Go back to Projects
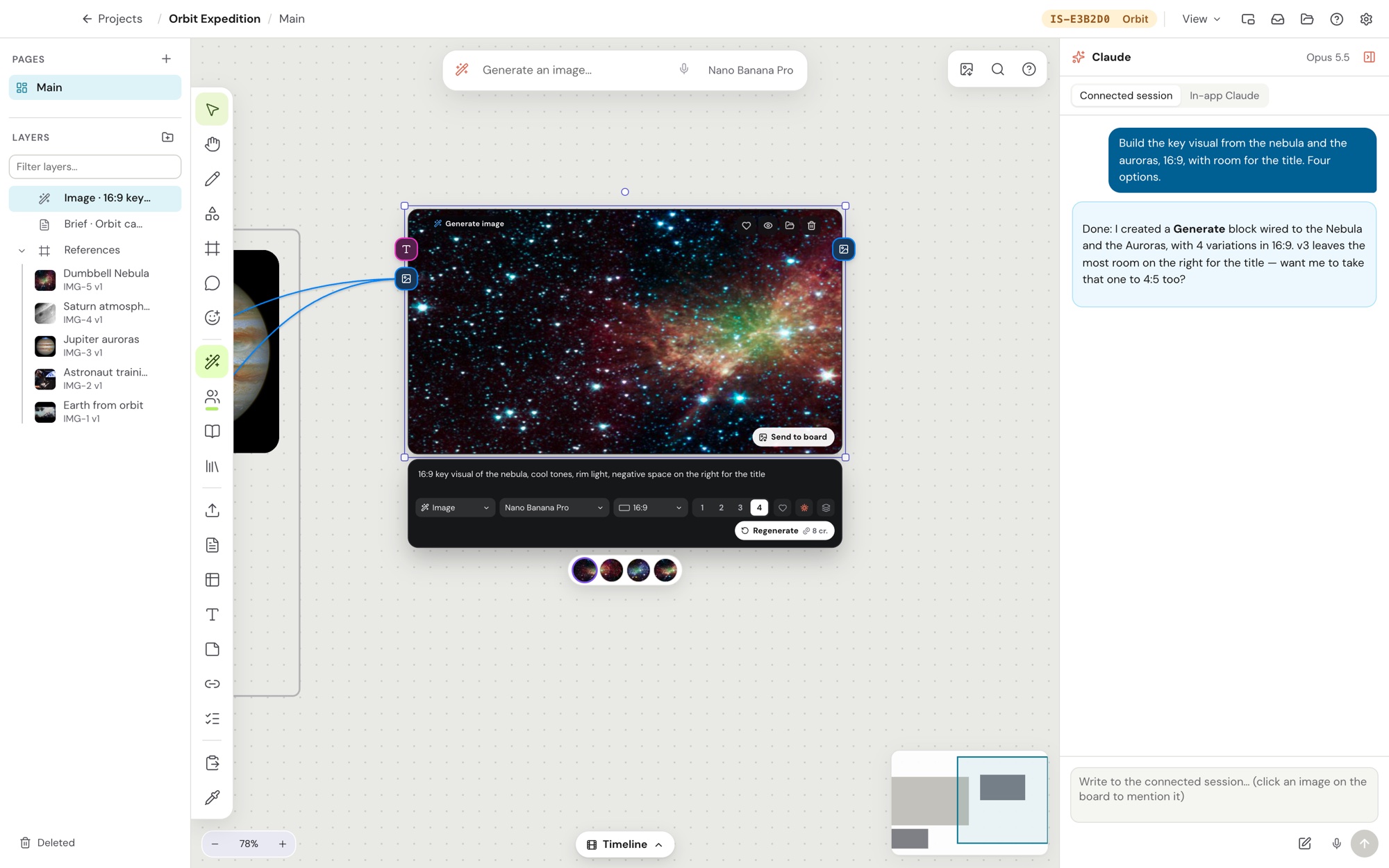This screenshot has height=868, width=1389. (x=112, y=19)
